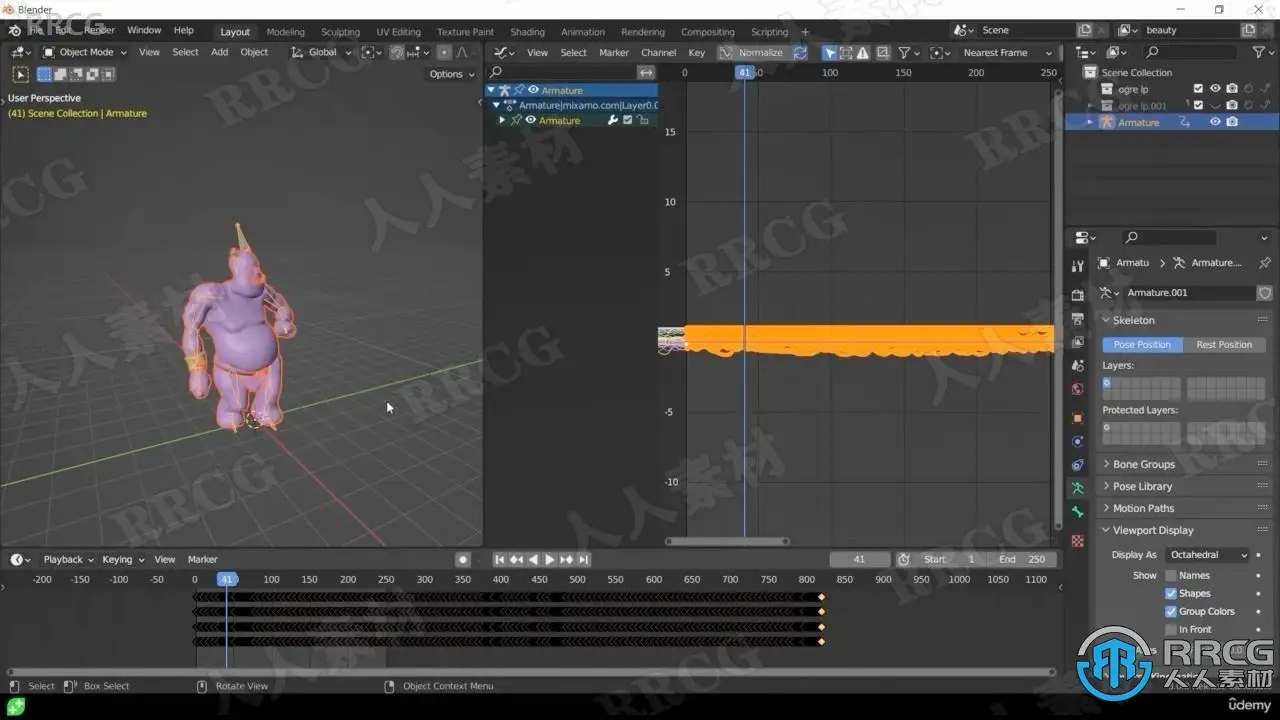Open the Options dropdown in viewport
This screenshot has height=720, width=1280.
coord(452,74)
